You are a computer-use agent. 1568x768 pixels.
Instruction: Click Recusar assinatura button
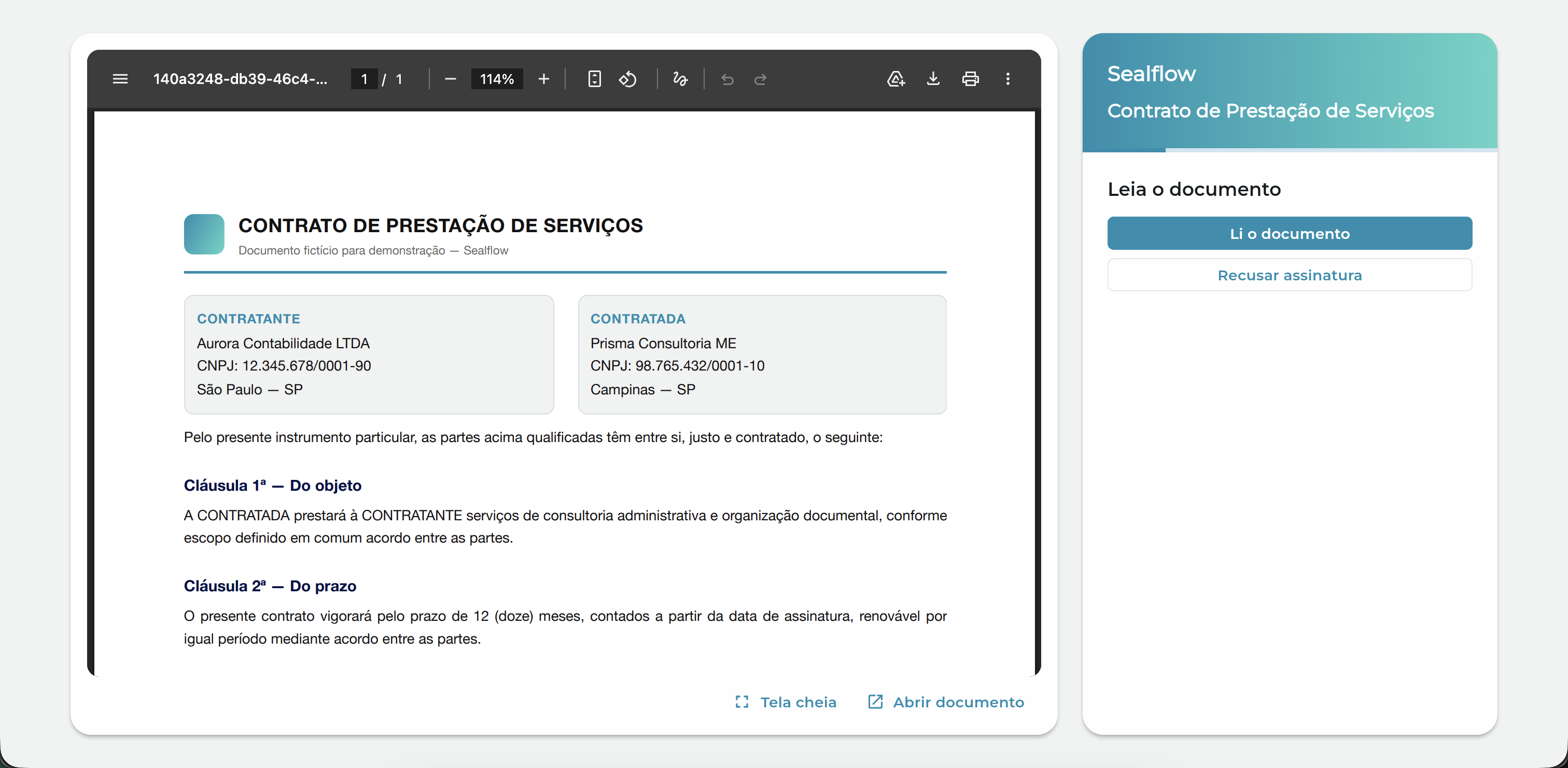(1289, 275)
